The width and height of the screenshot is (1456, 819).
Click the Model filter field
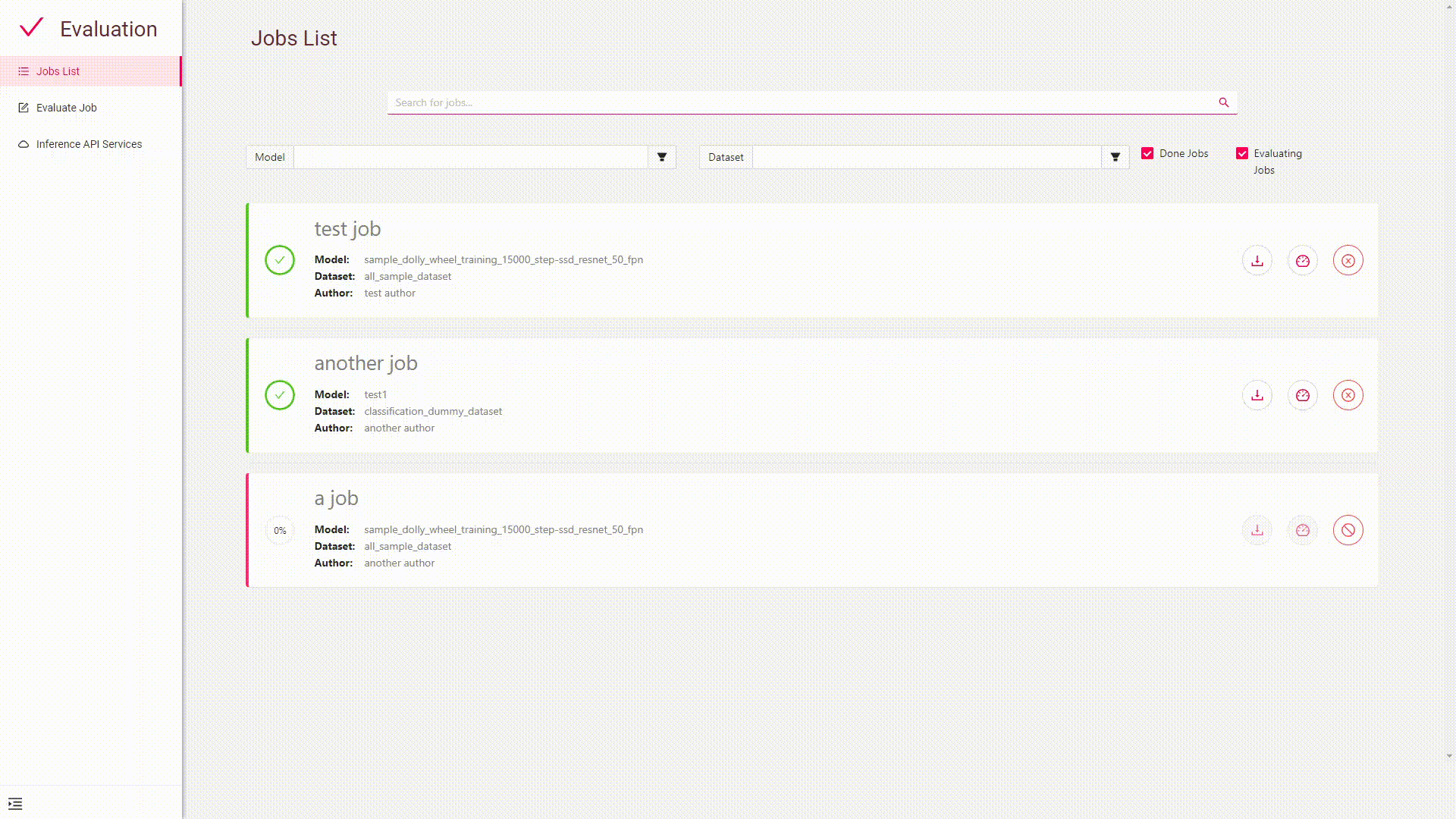click(470, 157)
